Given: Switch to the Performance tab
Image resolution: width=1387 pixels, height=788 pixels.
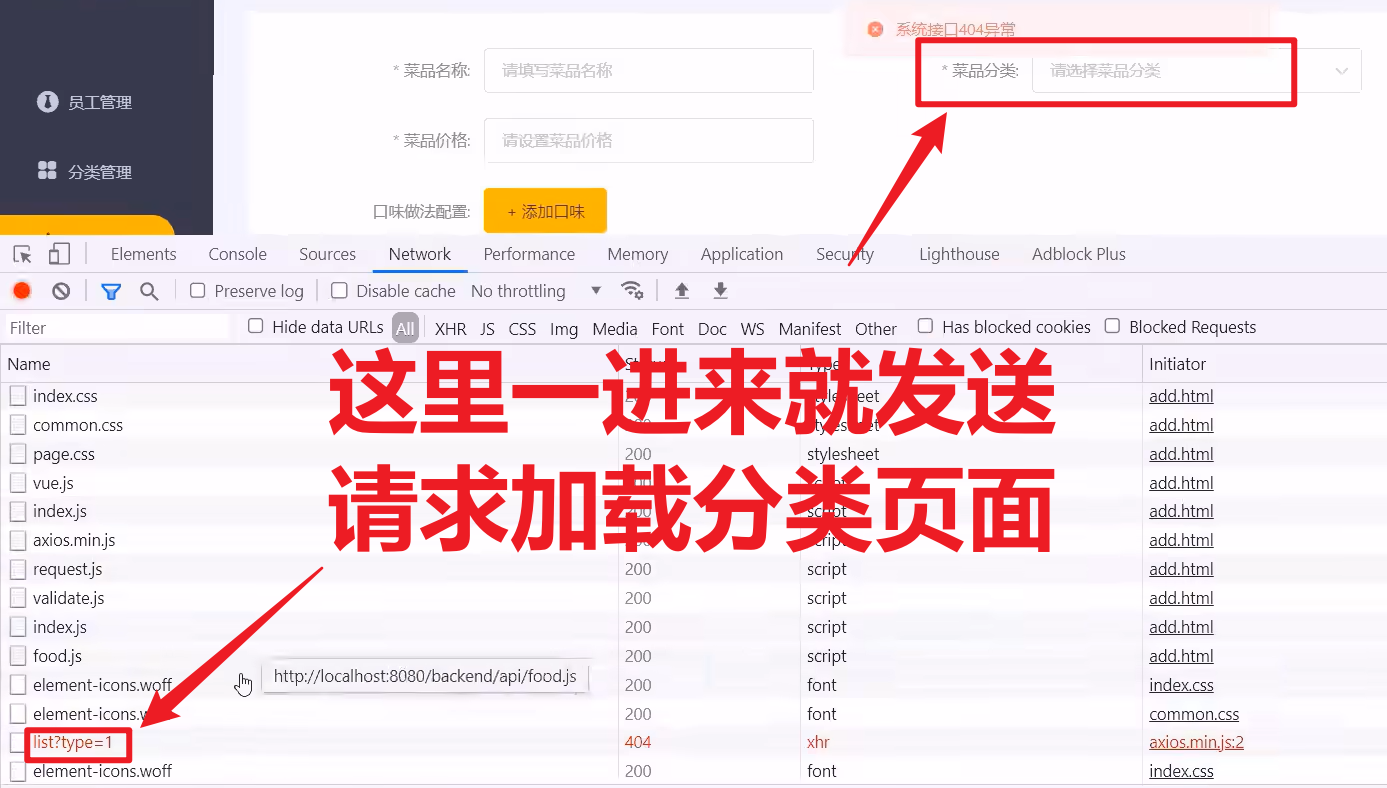Looking at the screenshot, I should click(x=529, y=254).
